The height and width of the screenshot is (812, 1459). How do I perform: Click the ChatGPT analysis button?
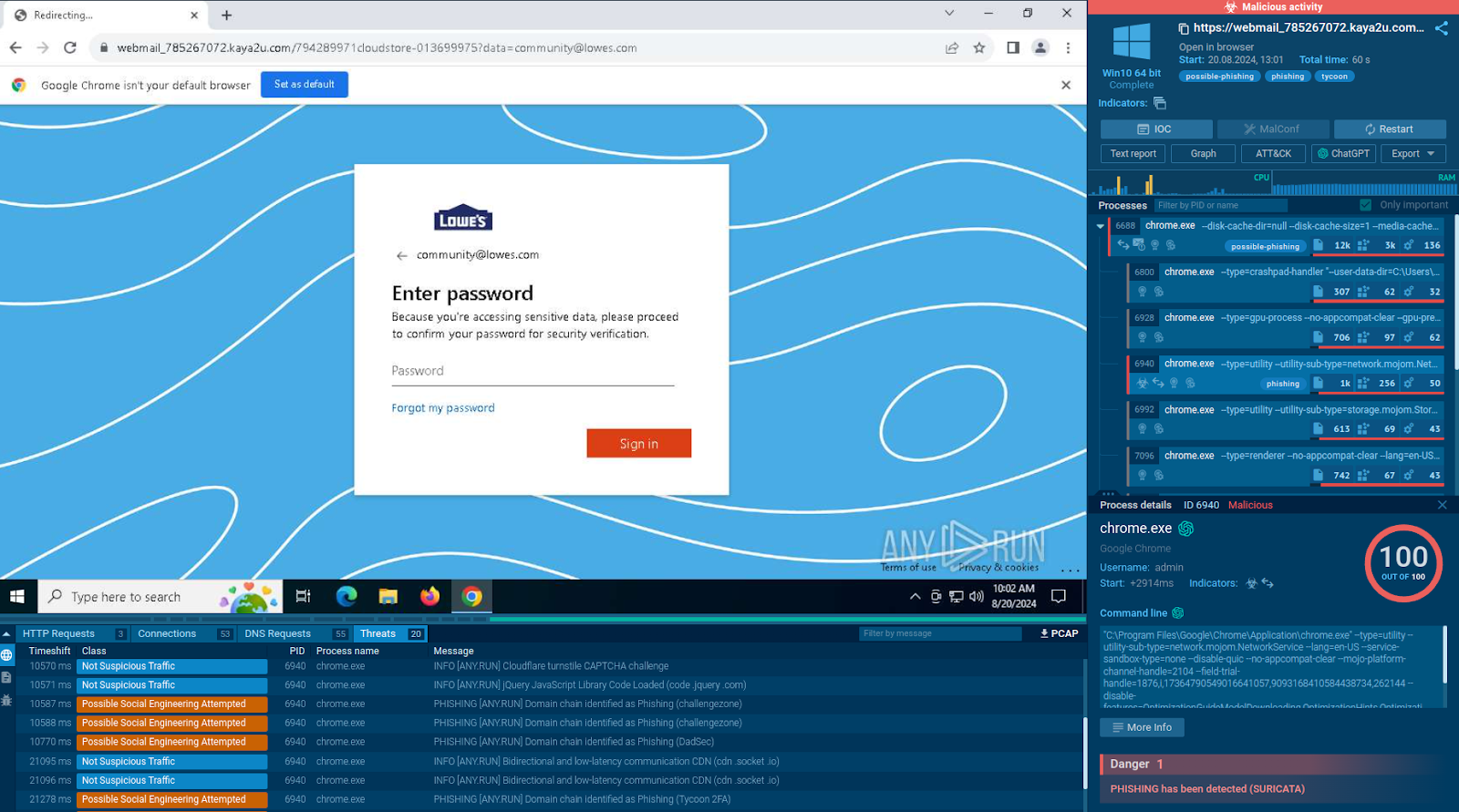coord(1343,154)
